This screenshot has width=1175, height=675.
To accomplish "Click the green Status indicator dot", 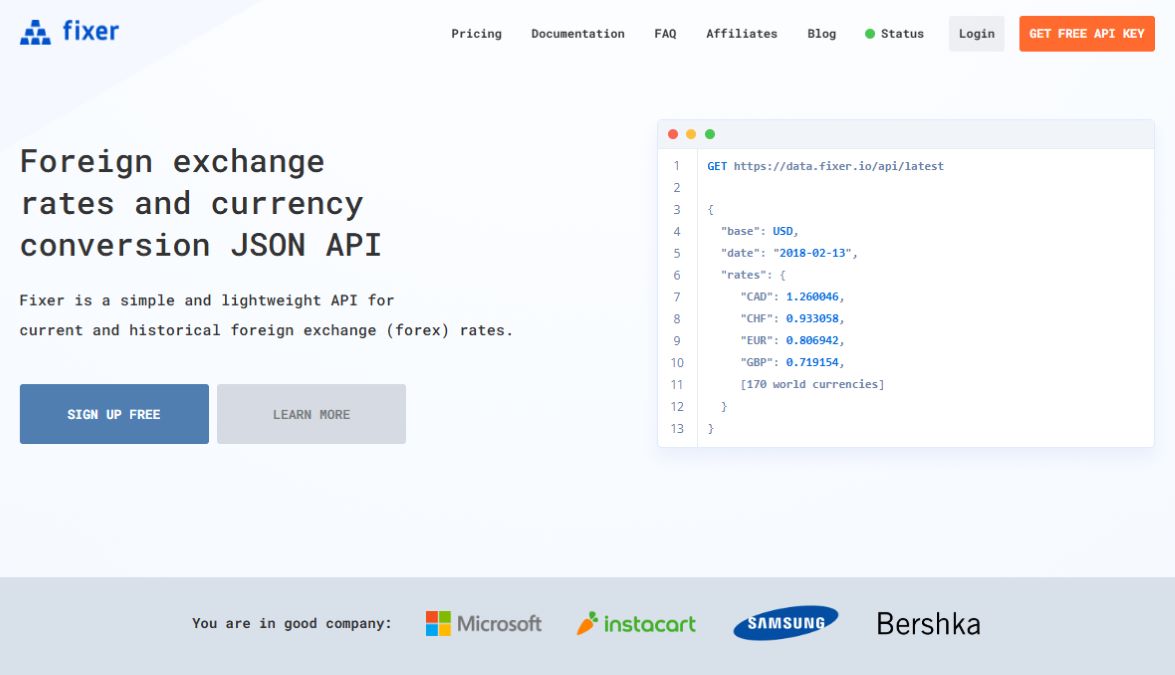I will point(869,33).
